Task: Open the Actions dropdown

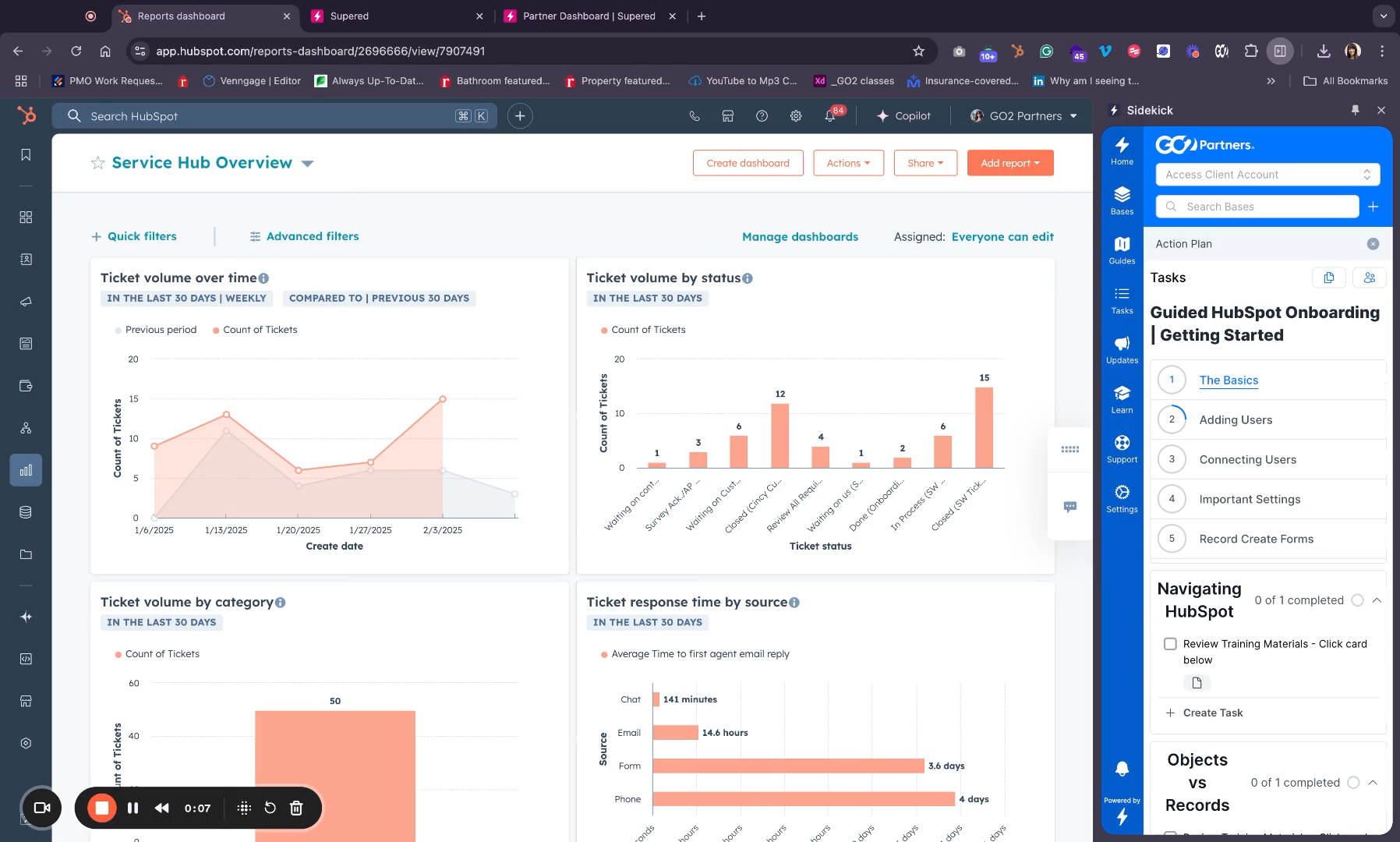Action: [x=848, y=163]
